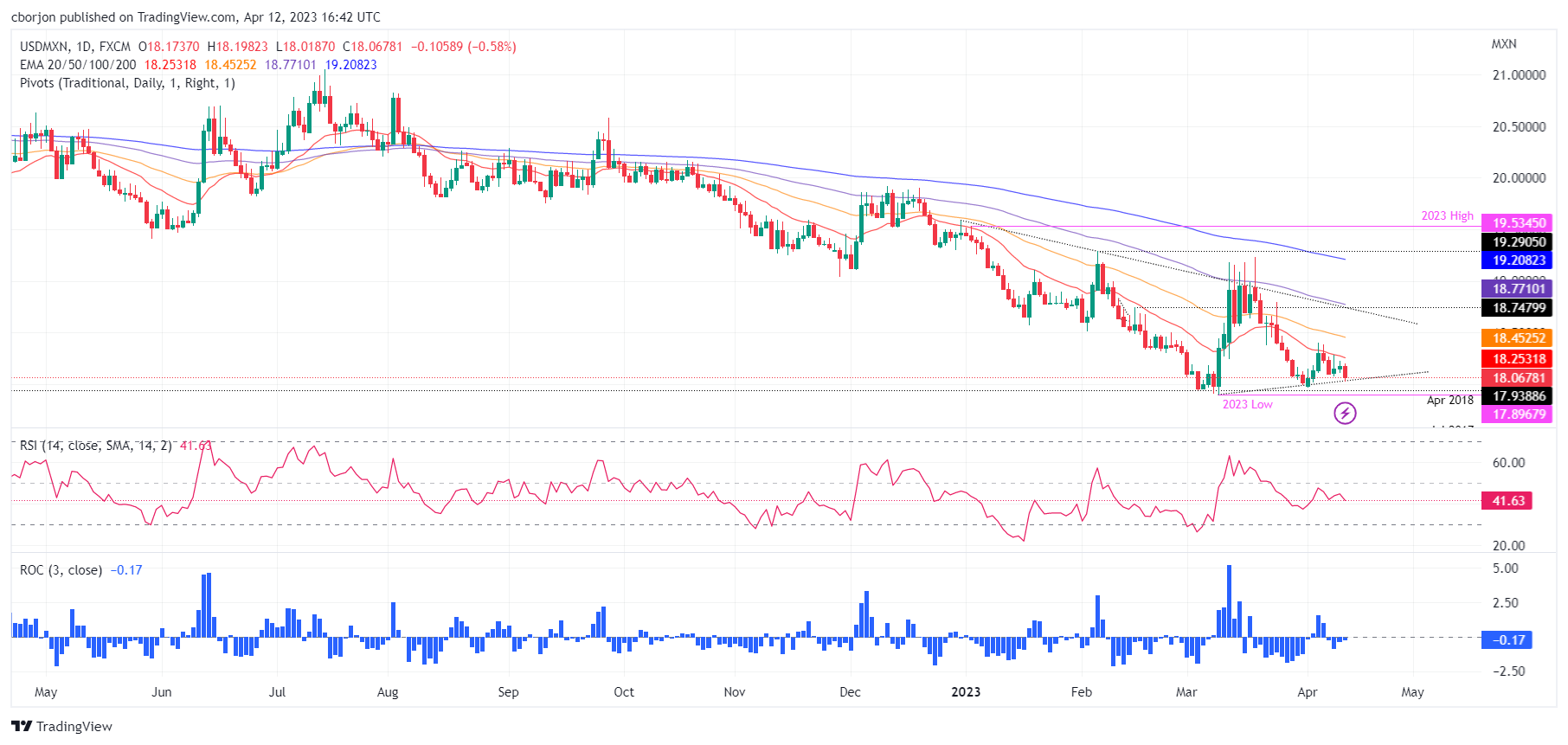Click the 2023 label on time axis
This screenshot has width=1568, height=745.
coord(966,692)
